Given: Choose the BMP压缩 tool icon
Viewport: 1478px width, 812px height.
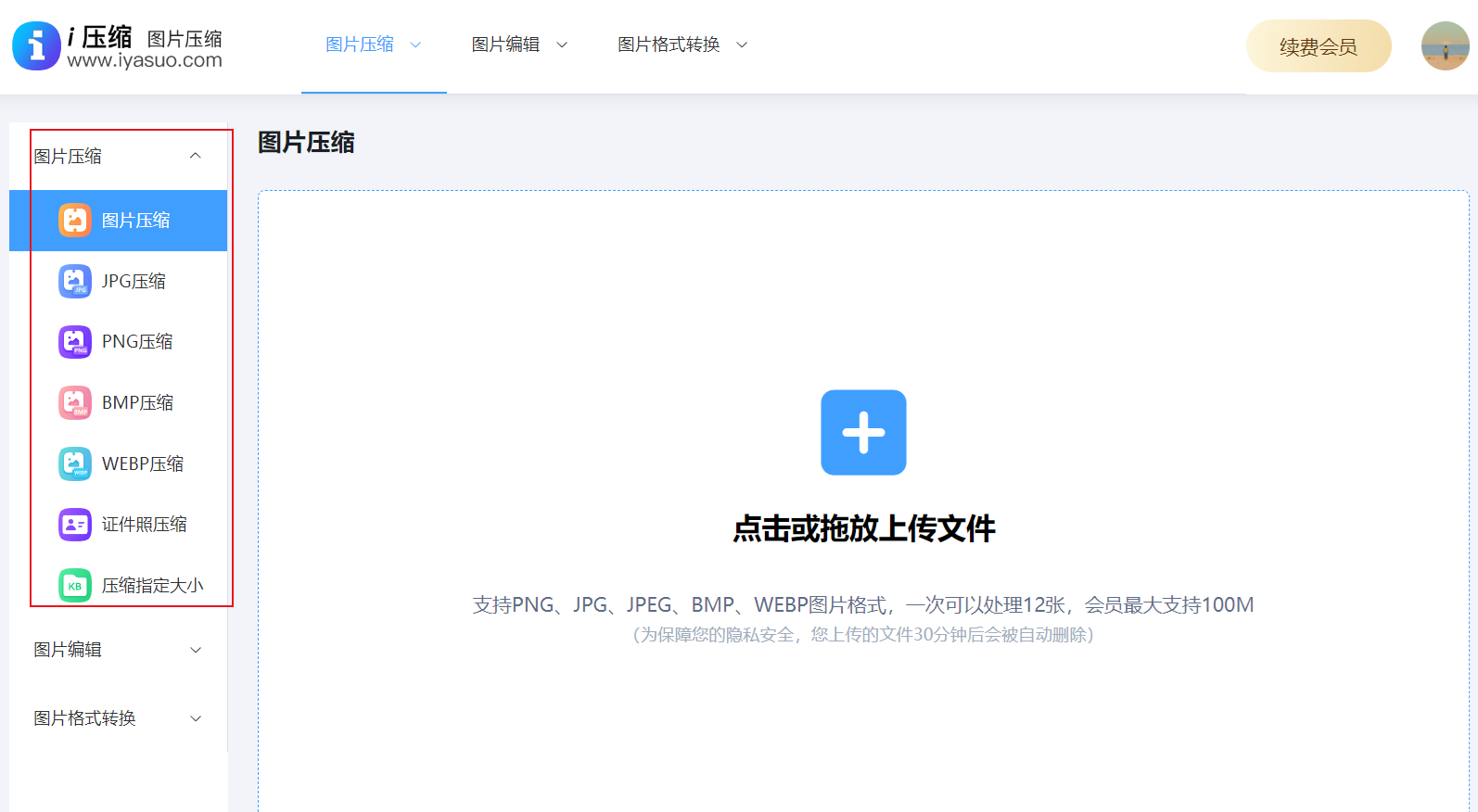Looking at the screenshot, I should click(75, 403).
